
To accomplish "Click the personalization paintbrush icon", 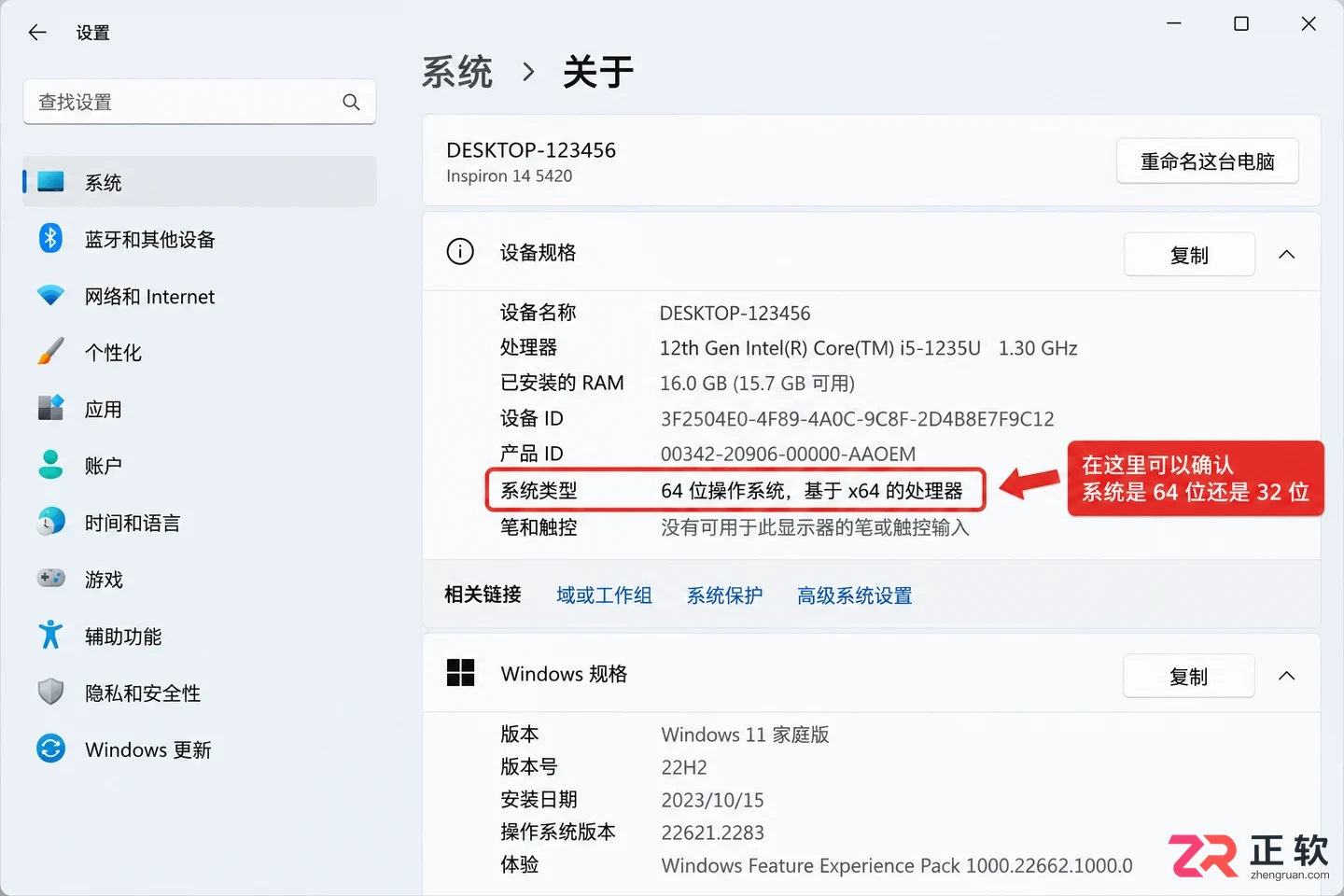I will click(x=50, y=352).
